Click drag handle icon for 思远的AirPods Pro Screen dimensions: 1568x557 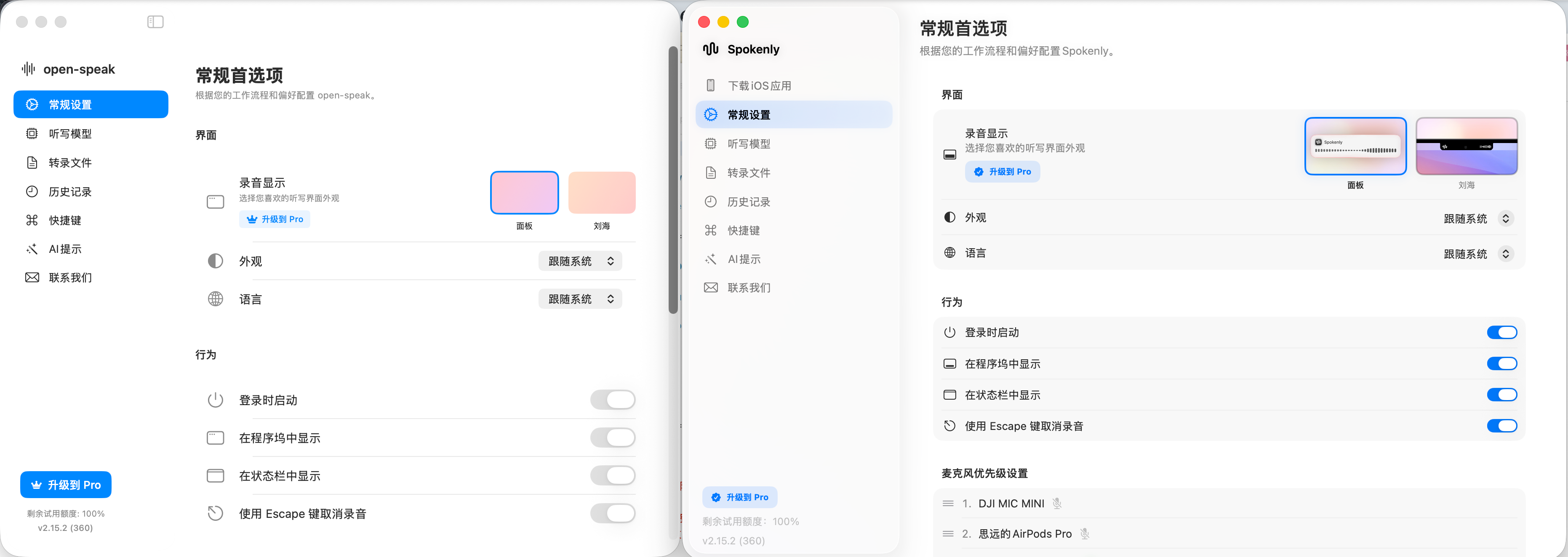coord(948,534)
